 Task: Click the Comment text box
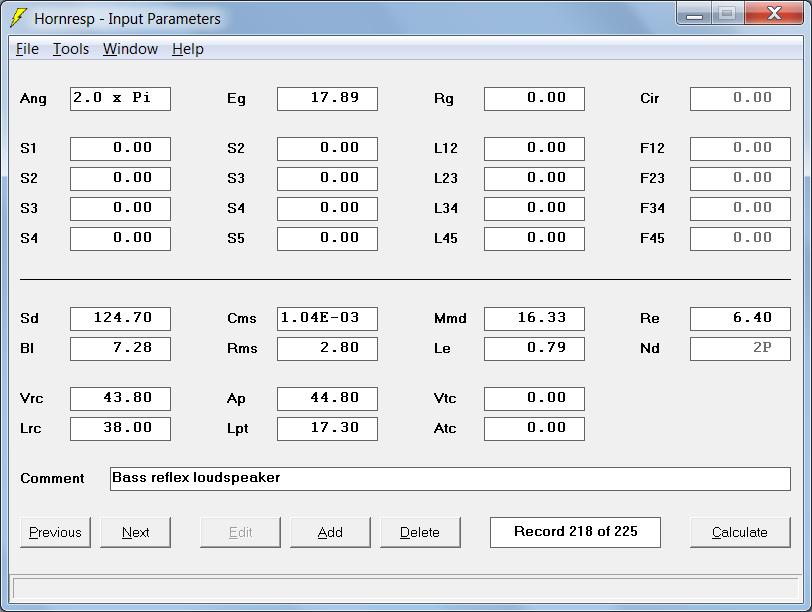tap(450, 479)
